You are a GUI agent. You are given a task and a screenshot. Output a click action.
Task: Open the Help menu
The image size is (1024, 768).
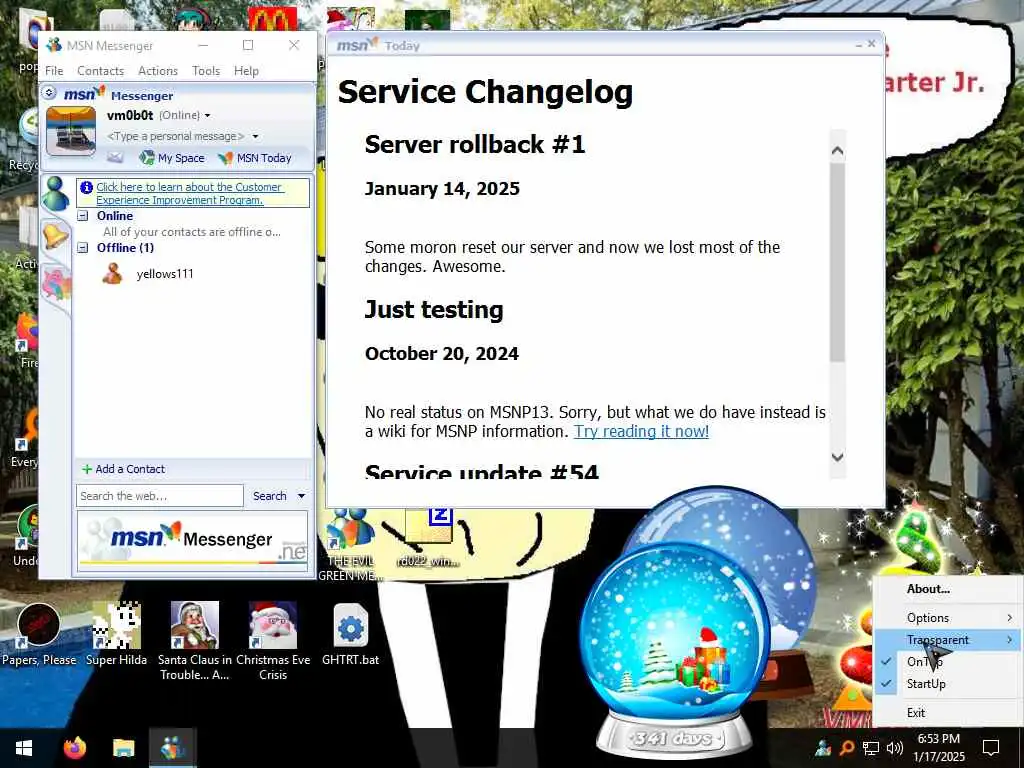click(246, 71)
